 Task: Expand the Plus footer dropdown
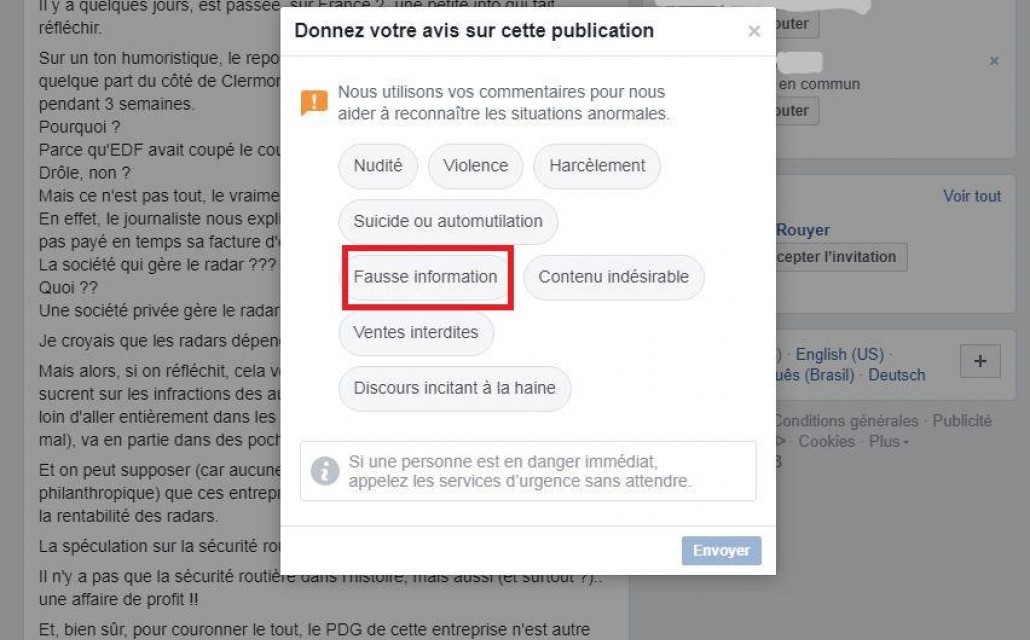click(x=889, y=442)
